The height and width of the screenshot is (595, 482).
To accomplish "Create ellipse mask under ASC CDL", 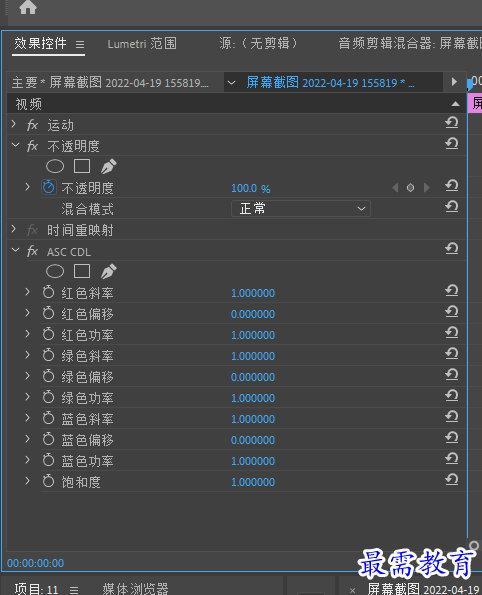I will pos(55,271).
